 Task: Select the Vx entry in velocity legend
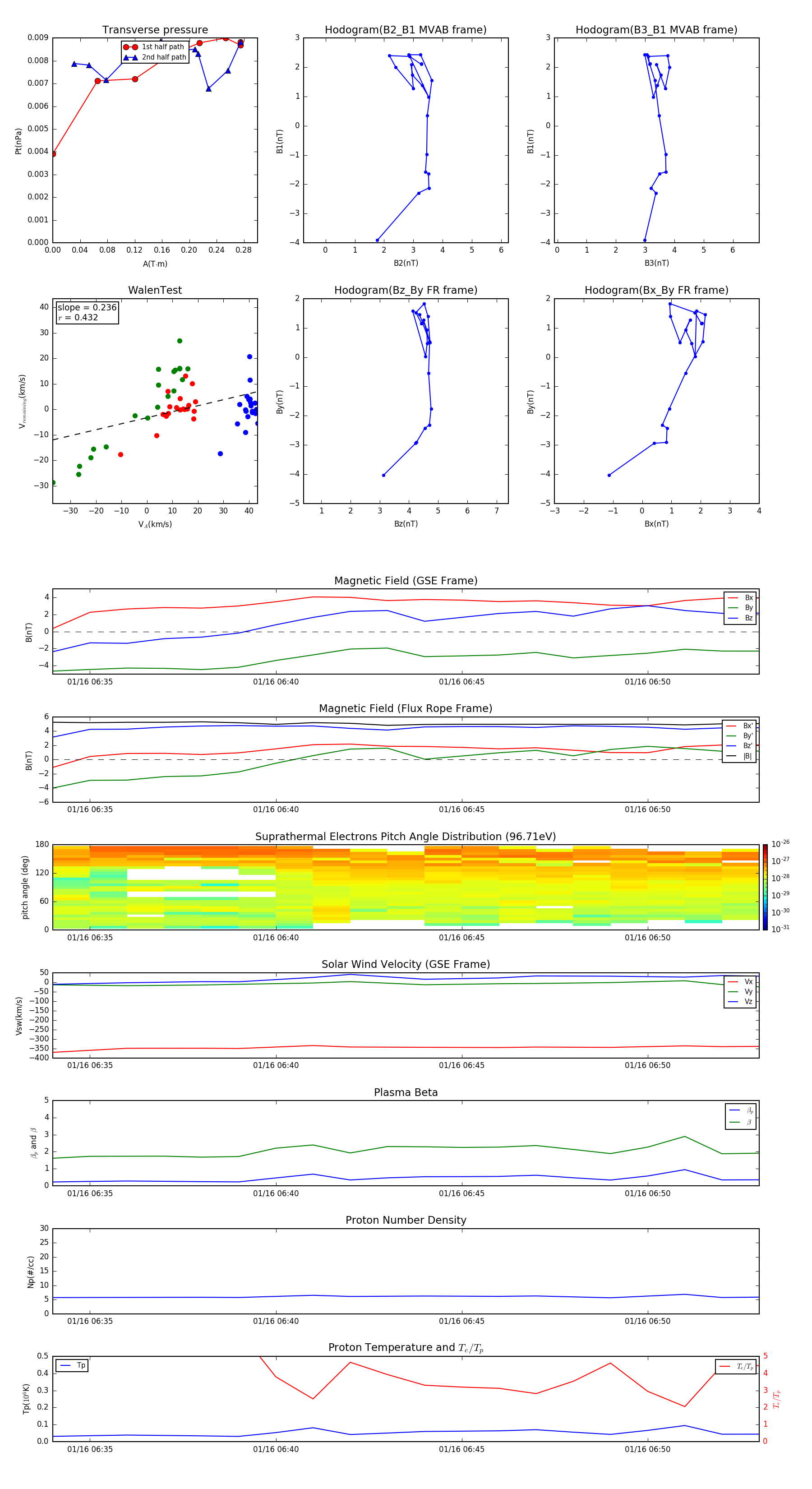click(x=741, y=981)
